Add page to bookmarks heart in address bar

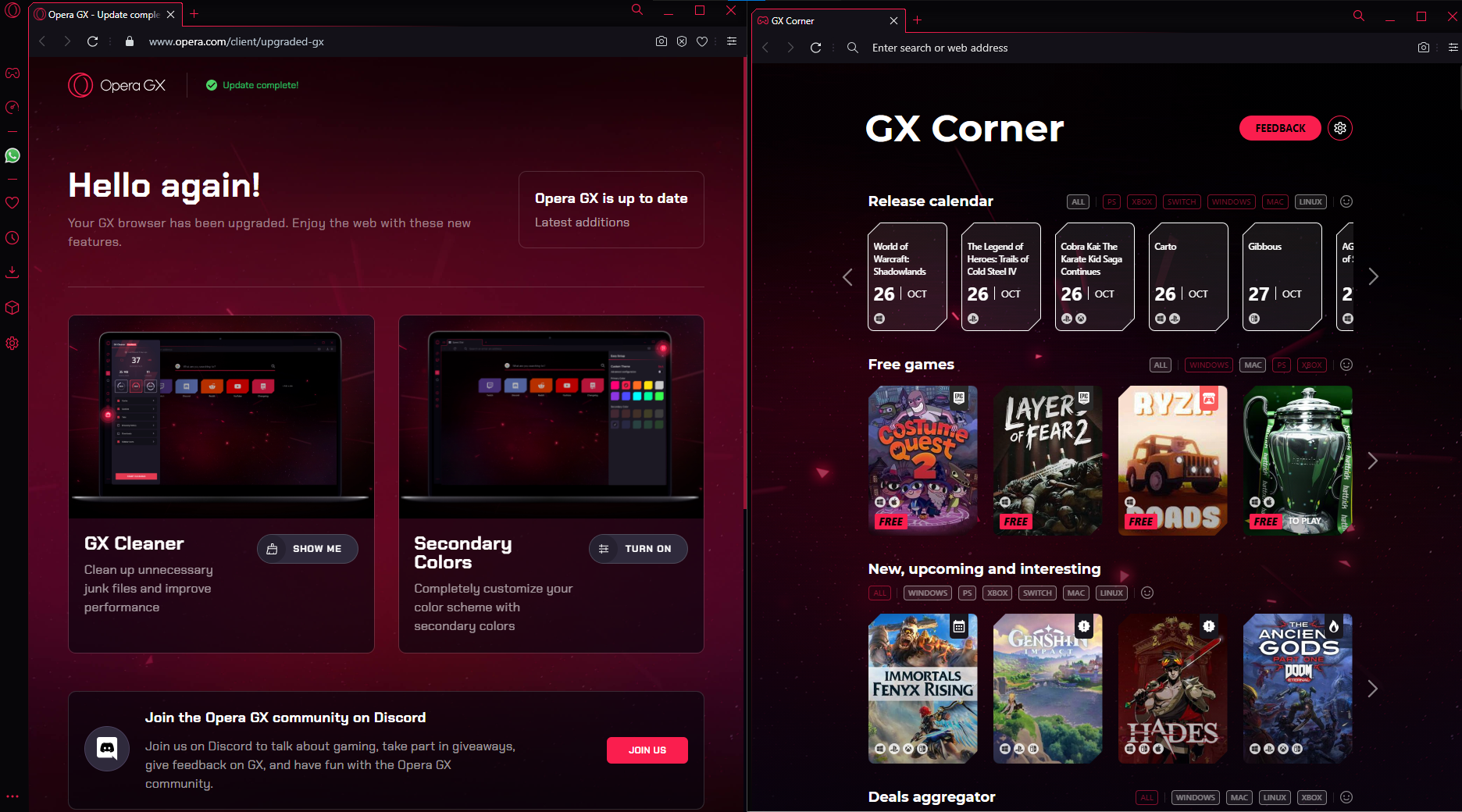point(702,41)
